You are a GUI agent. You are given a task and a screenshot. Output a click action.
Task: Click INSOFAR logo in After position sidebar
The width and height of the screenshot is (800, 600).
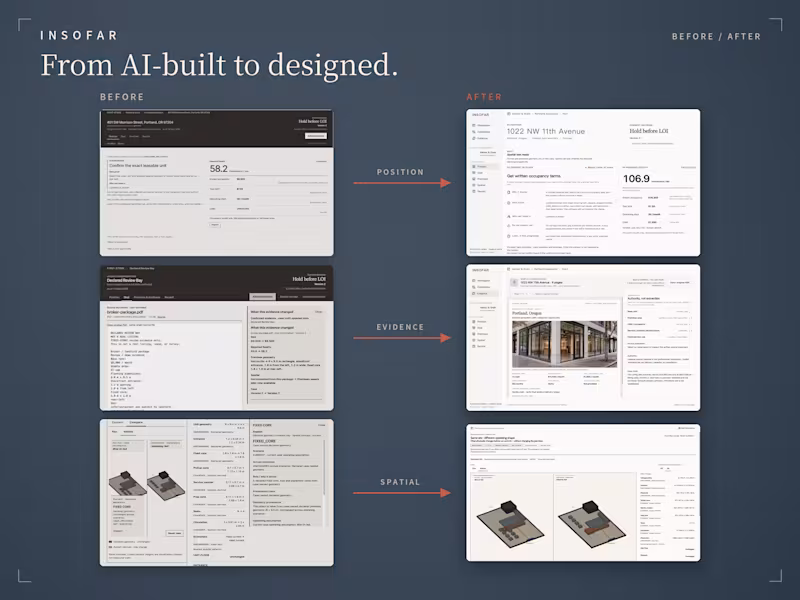click(481, 115)
